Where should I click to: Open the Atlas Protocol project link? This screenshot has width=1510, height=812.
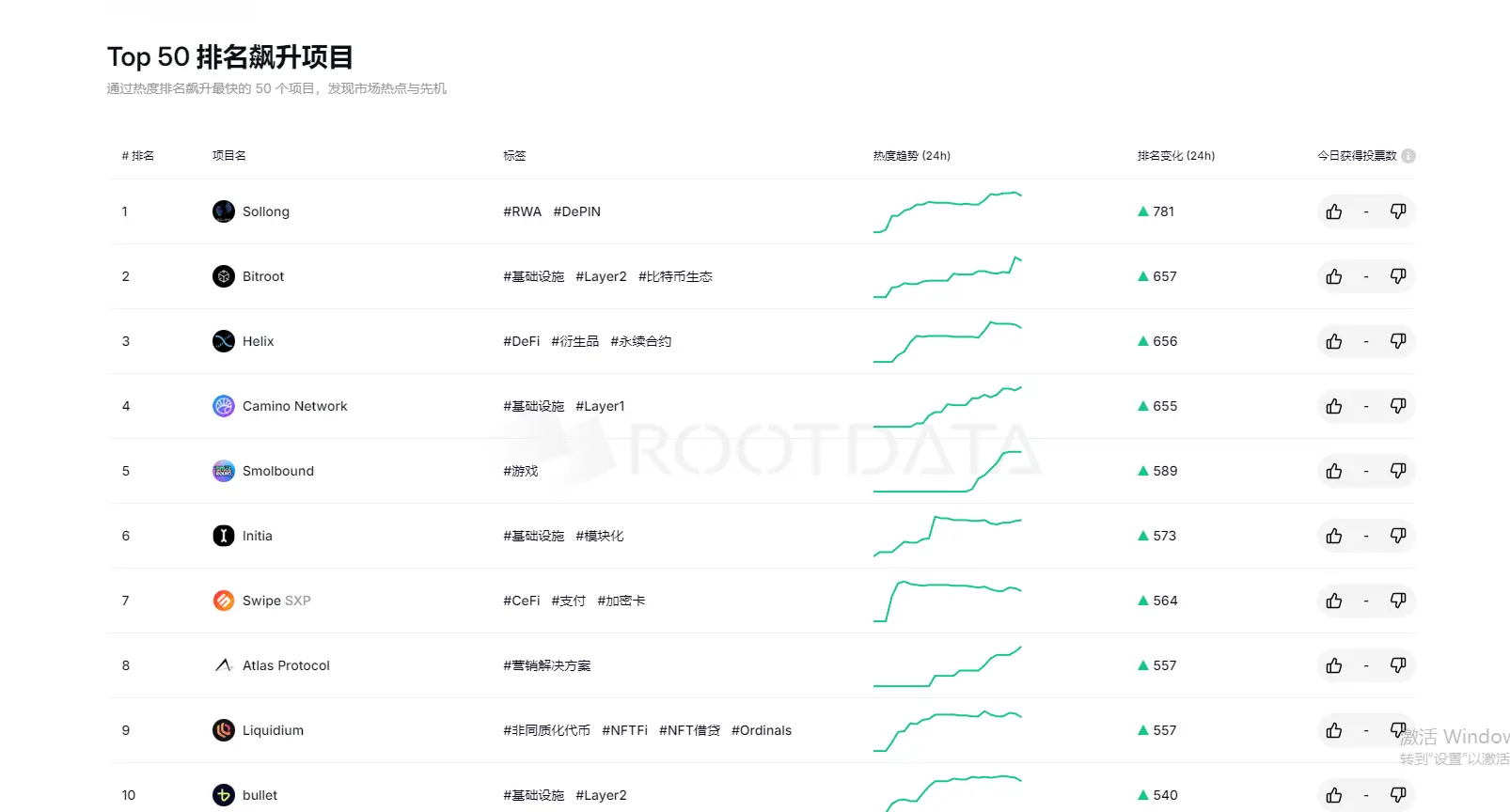click(x=287, y=665)
